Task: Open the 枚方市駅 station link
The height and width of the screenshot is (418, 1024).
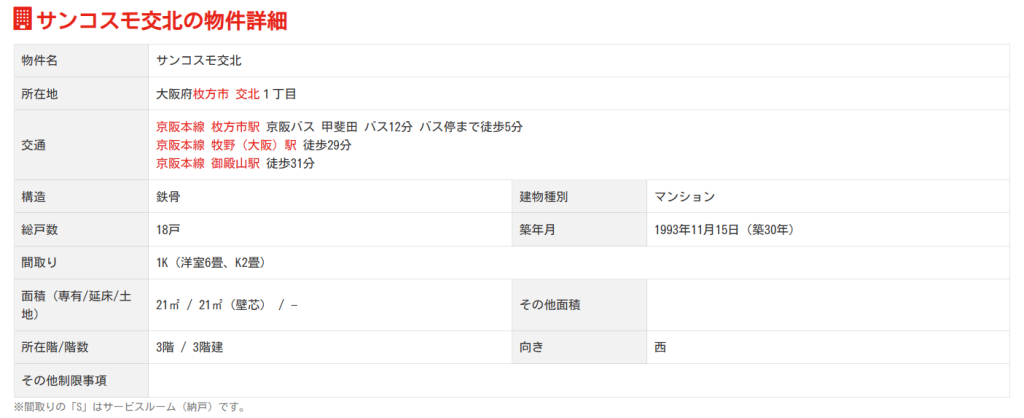Action: coord(236,127)
